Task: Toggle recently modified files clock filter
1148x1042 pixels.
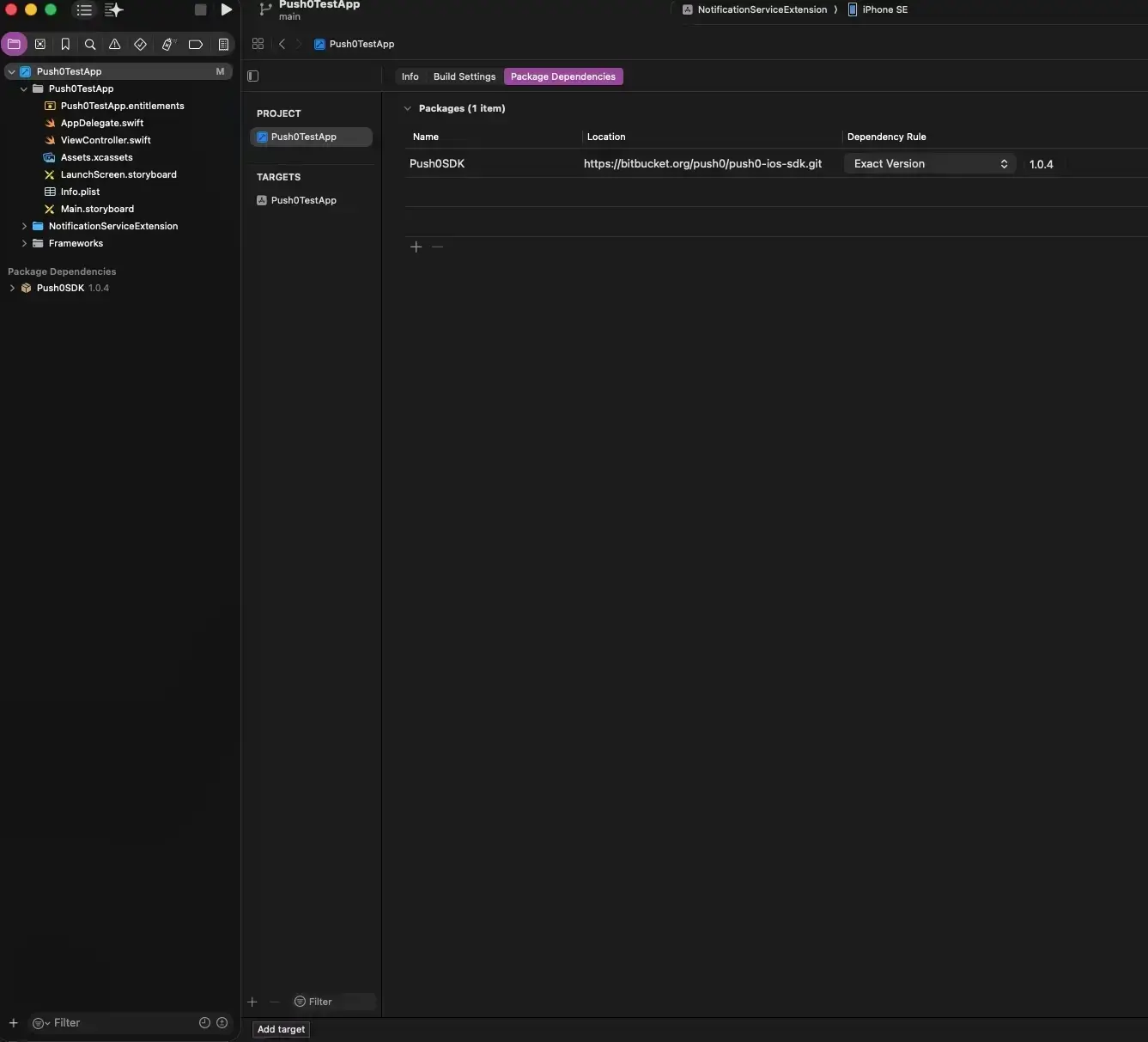Action: [x=204, y=1022]
